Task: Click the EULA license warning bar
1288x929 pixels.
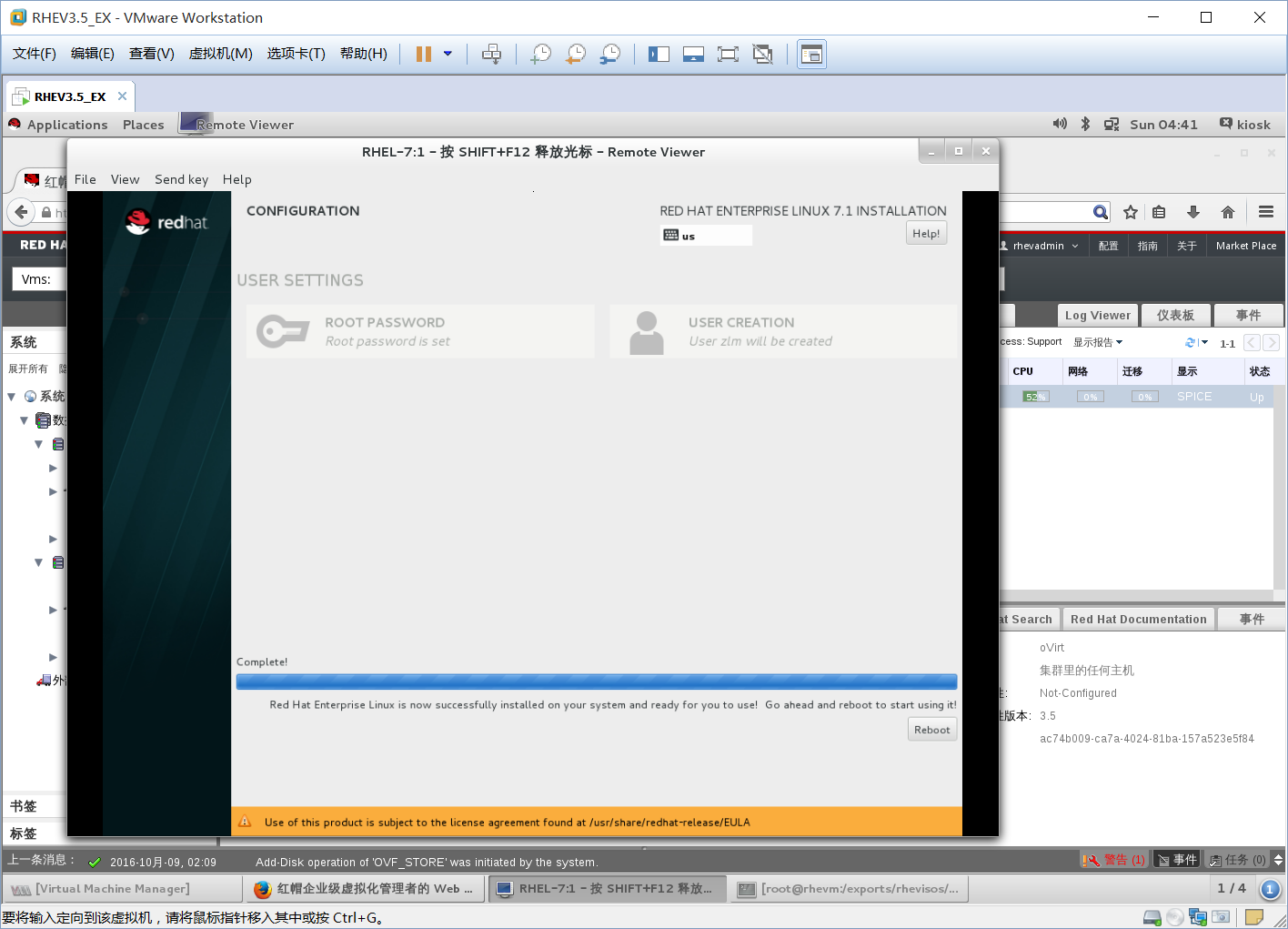Action: click(597, 822)
